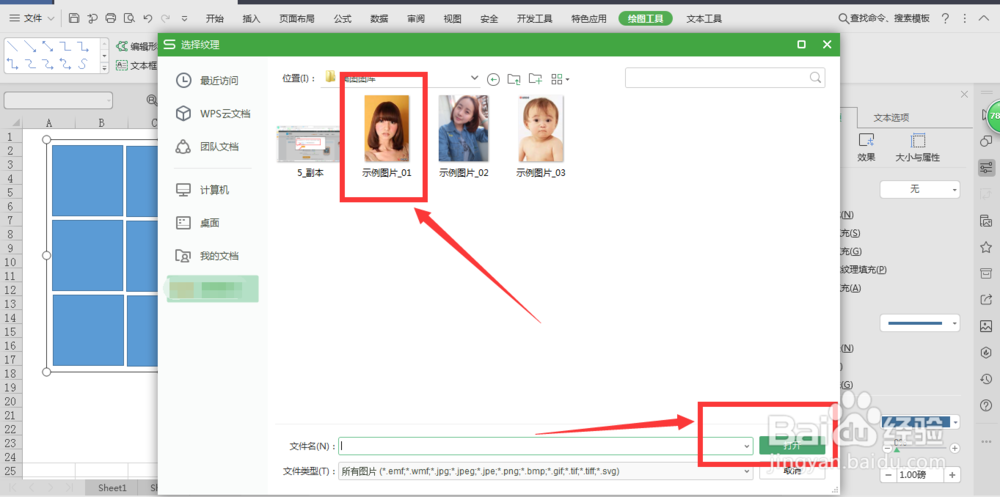The width and height of the screenshot is (1000, 497).
Task: Open the 无 preset dropdown
Action: 920,189
